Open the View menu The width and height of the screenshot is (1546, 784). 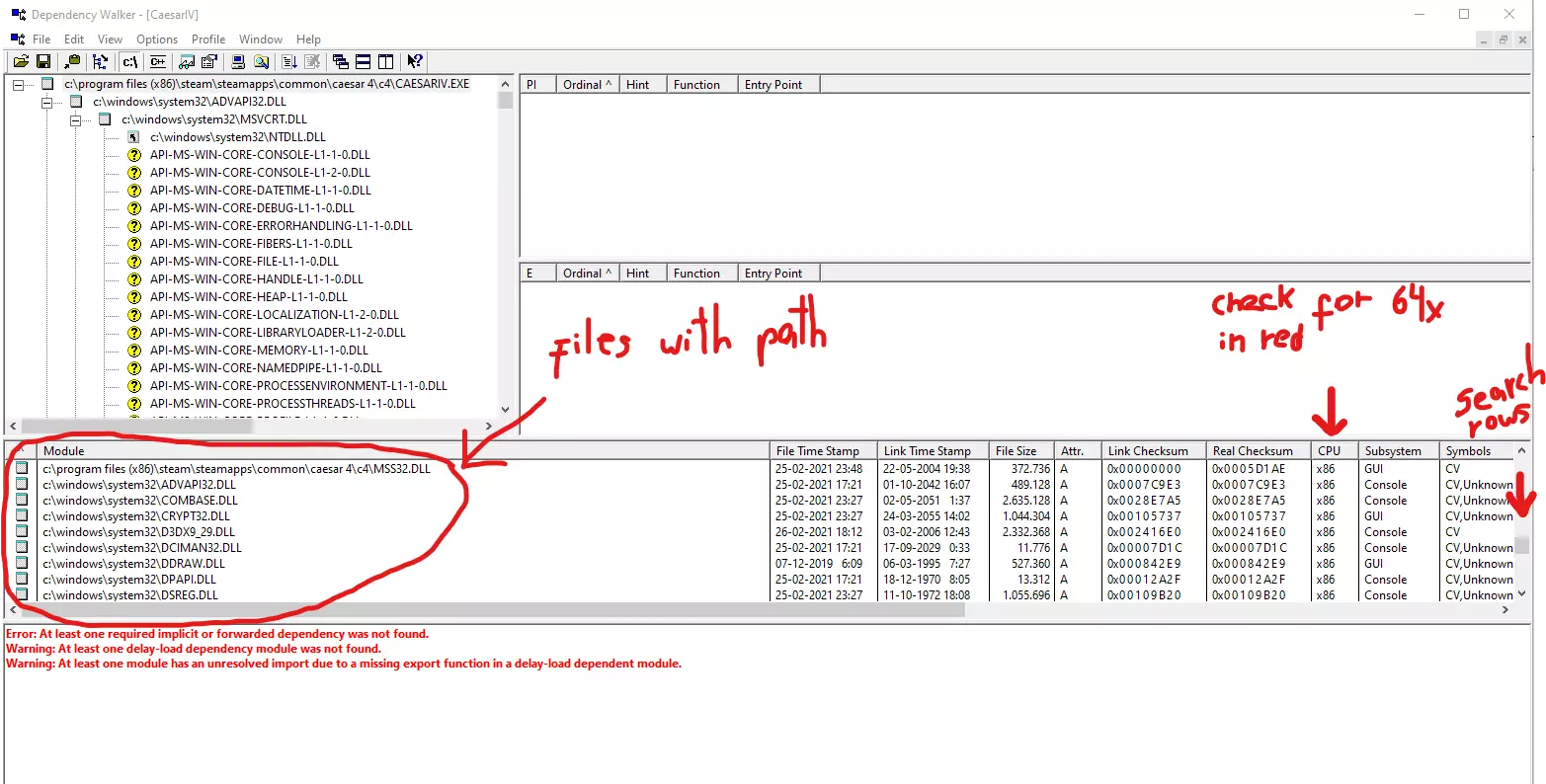[110, 39]
